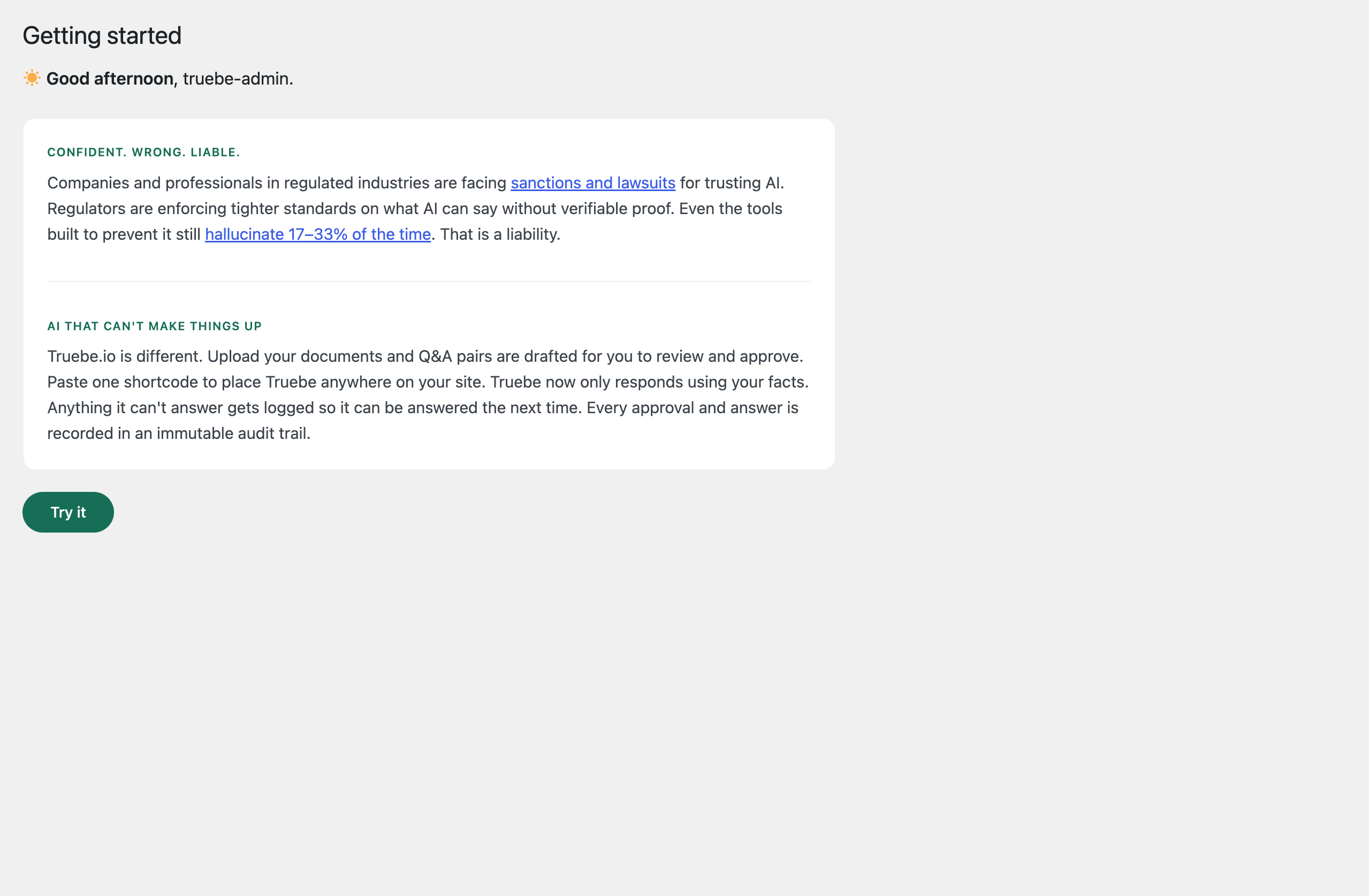This screenshot has height=896, width=1369.
Task: Click the sun icon beside the greeting
Action: [32, 78]
